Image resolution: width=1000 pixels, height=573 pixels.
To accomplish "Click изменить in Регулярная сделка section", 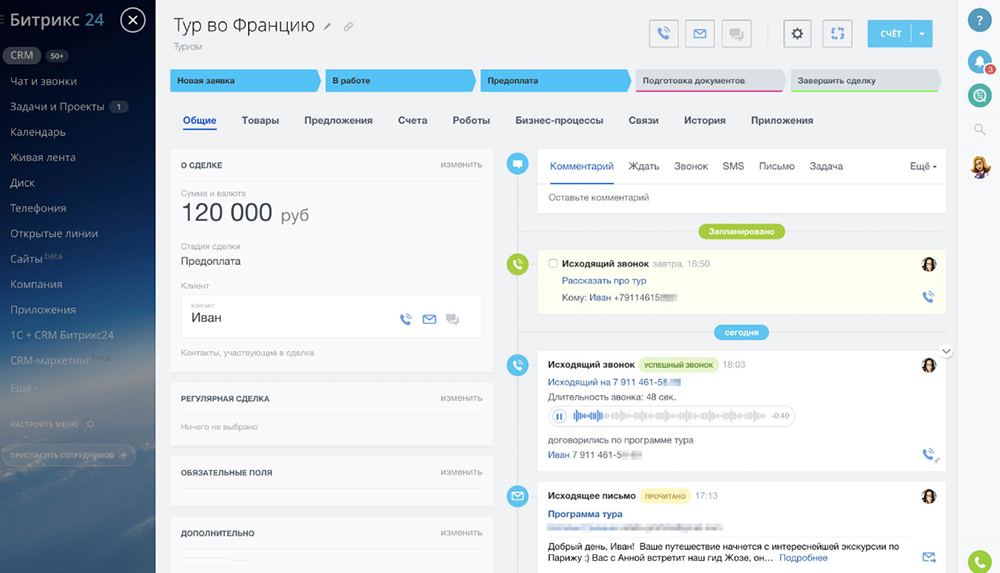I will point(461,398).
